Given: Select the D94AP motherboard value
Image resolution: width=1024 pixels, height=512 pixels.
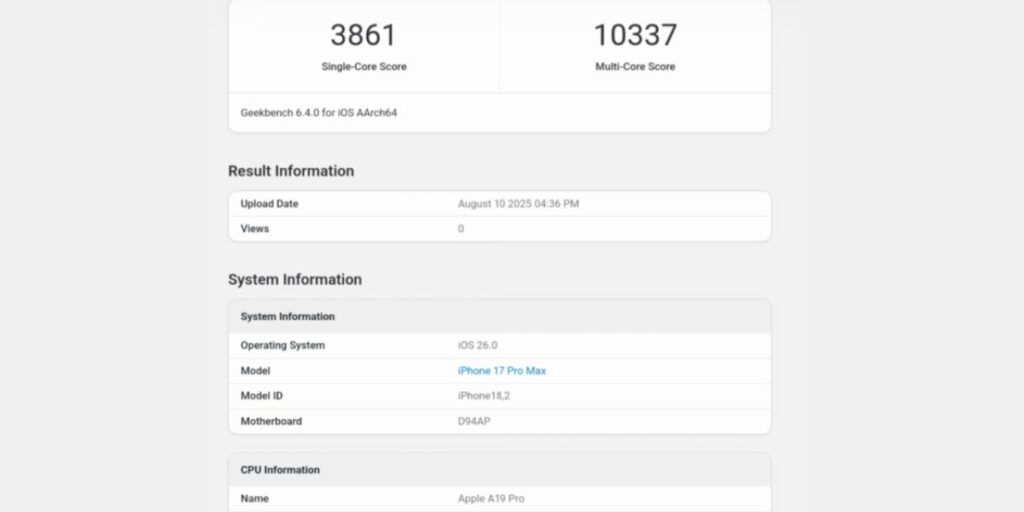Looking at the screenshot, I should click(x=474, y=421).
